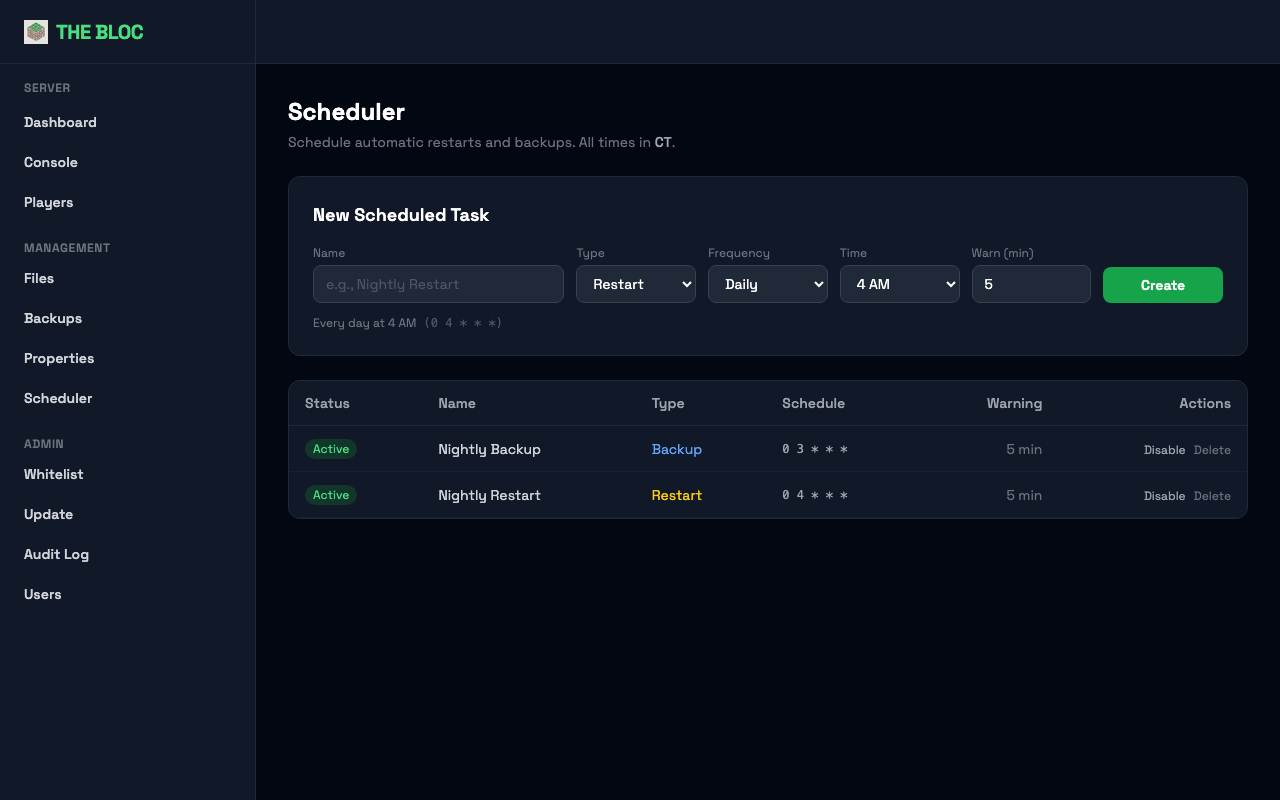Click THE BLOC logo icon
The height and width of the screenshot is (800, 1280).
pyautogui.click(x=35, y=31)
